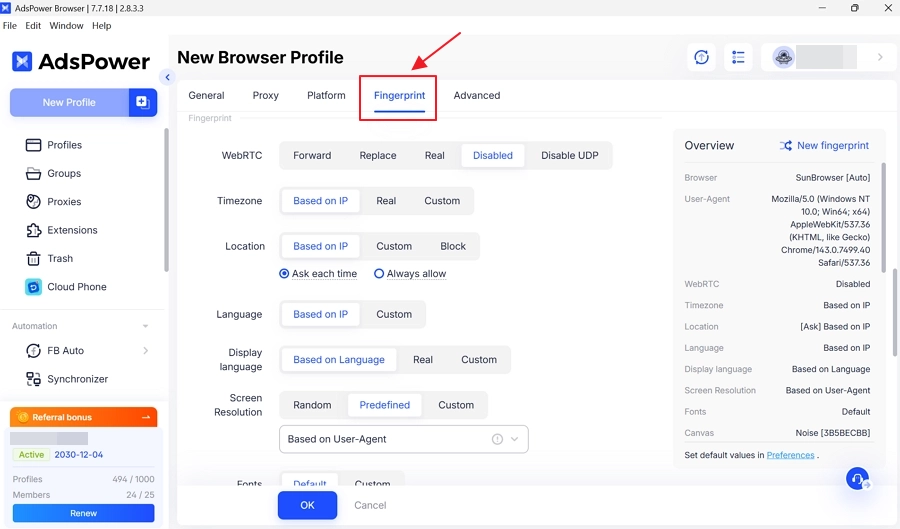The image size is (900, 529).
Task: Click the New fingerprint link
Action: click(833, 146)
